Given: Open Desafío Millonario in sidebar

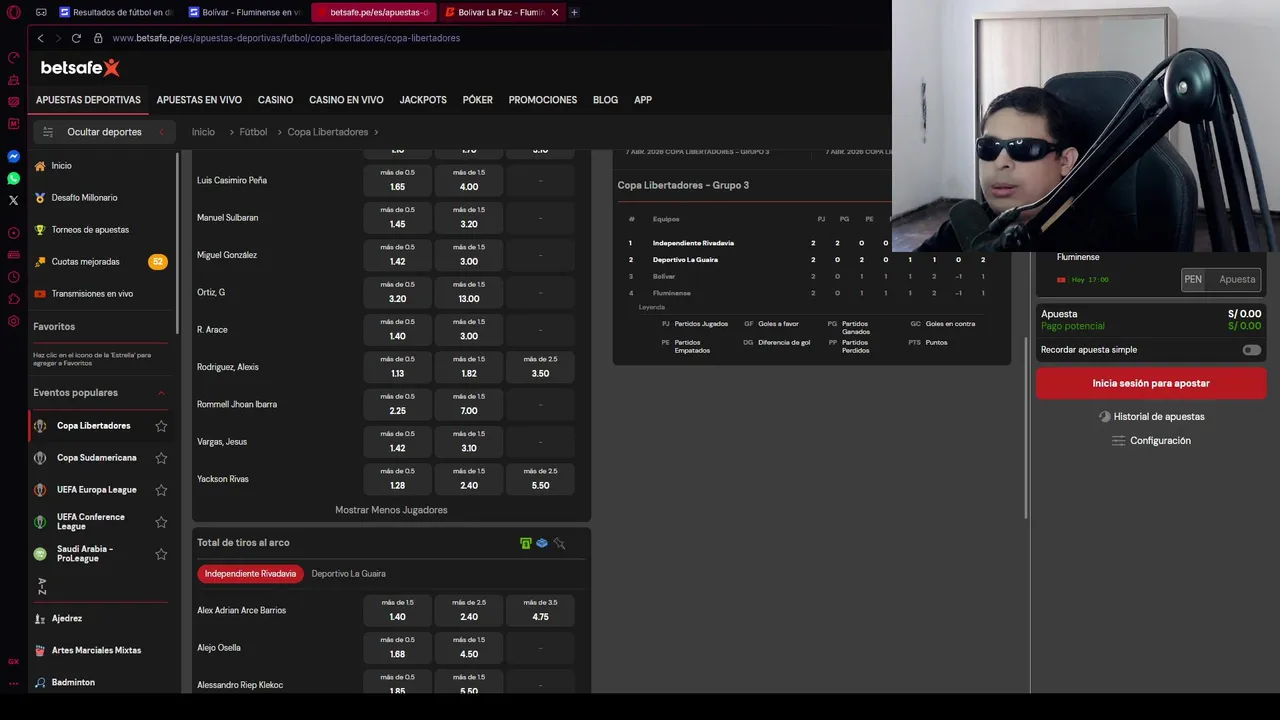Looking at the screenshot, I should [x=84, y=198].
